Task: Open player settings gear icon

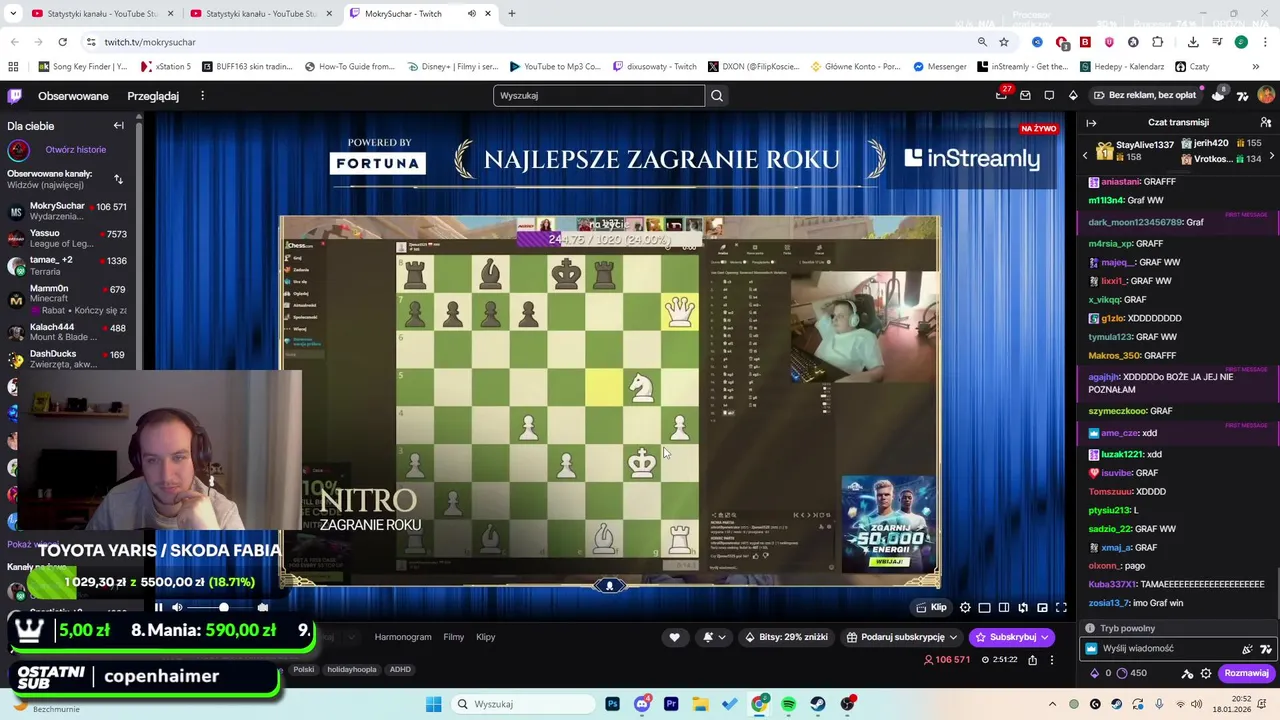Action: pyautogui.click(x=965, y=608)
